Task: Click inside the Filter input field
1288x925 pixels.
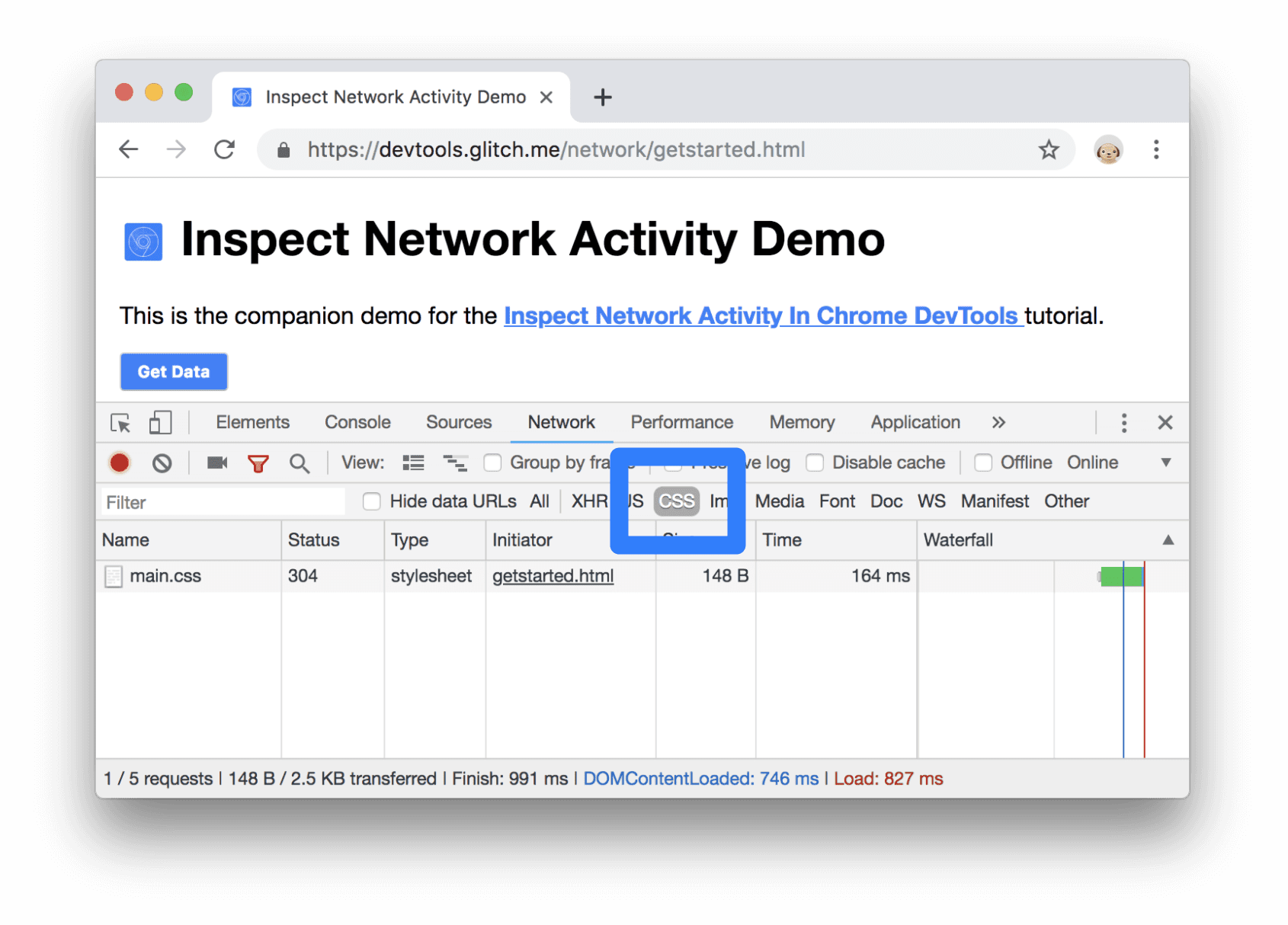Action: (x=221, y=501)
